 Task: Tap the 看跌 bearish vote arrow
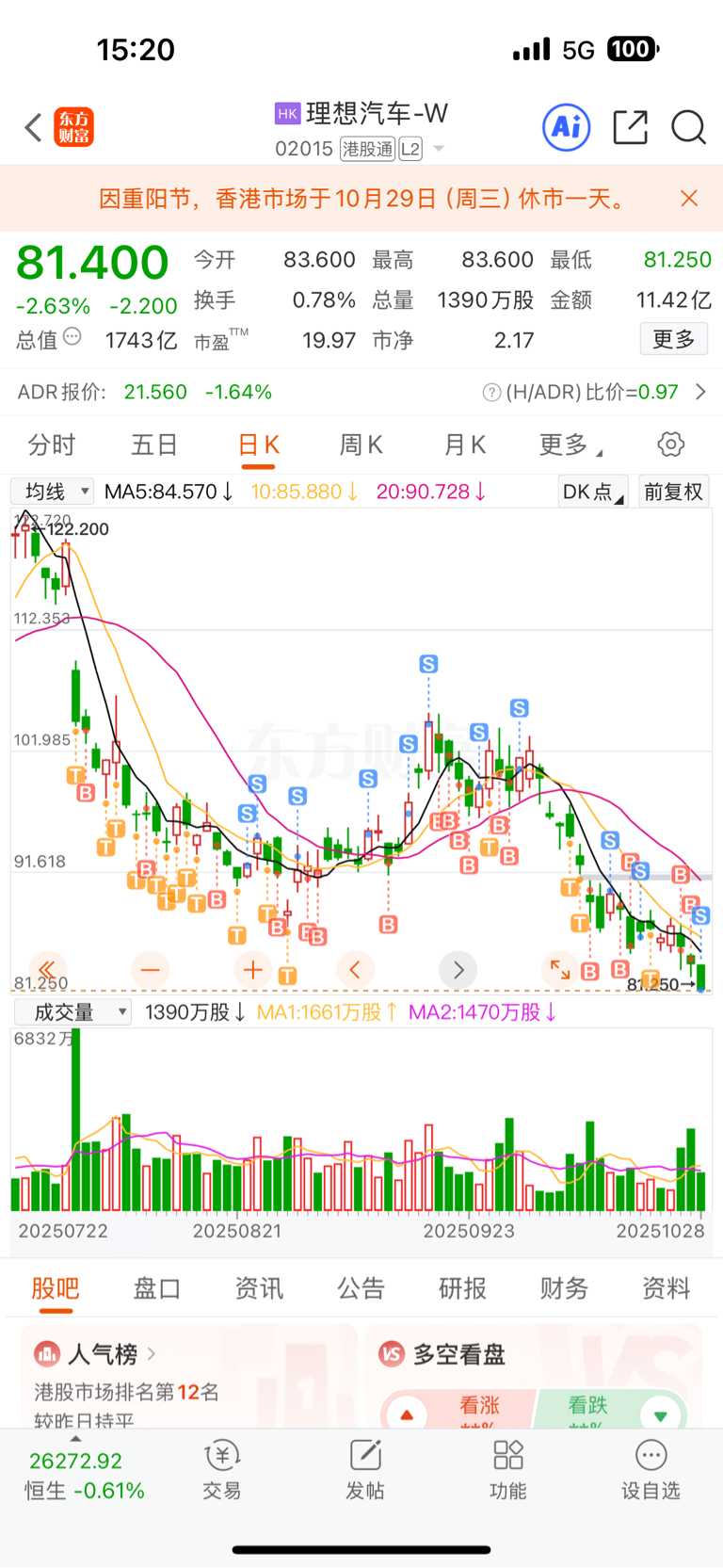point(661,1415)
